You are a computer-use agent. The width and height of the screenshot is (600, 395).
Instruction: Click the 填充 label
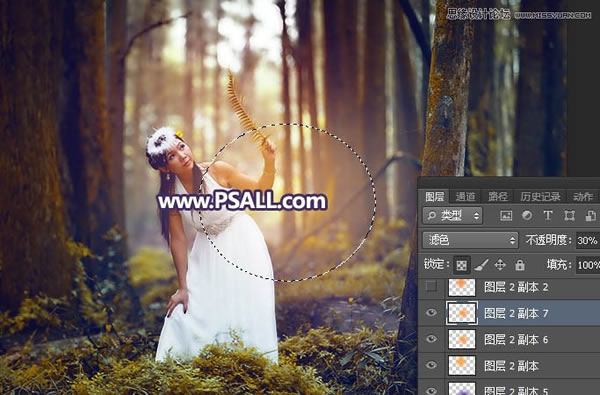tap(558, 265)
